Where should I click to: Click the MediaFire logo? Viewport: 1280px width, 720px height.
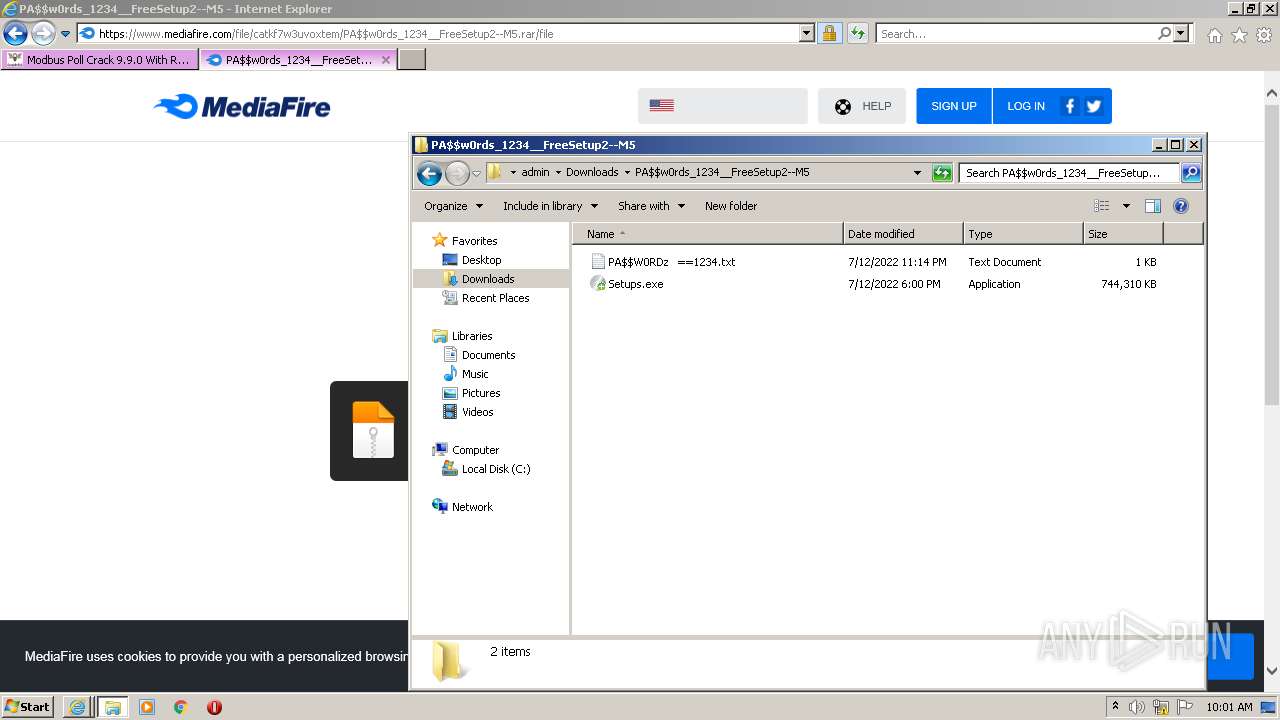click(x=242, y=106)
